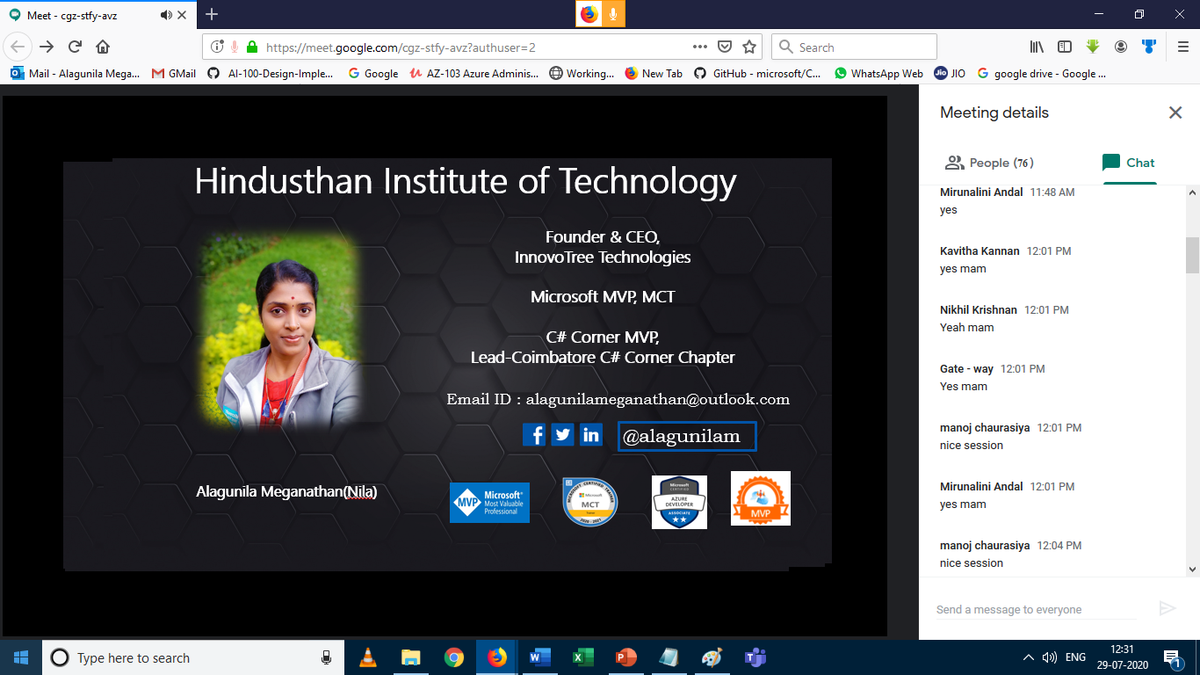Screen dimensions: 1200x675
Task: Open the New Tab bookmark
Action: click(653, 73)
